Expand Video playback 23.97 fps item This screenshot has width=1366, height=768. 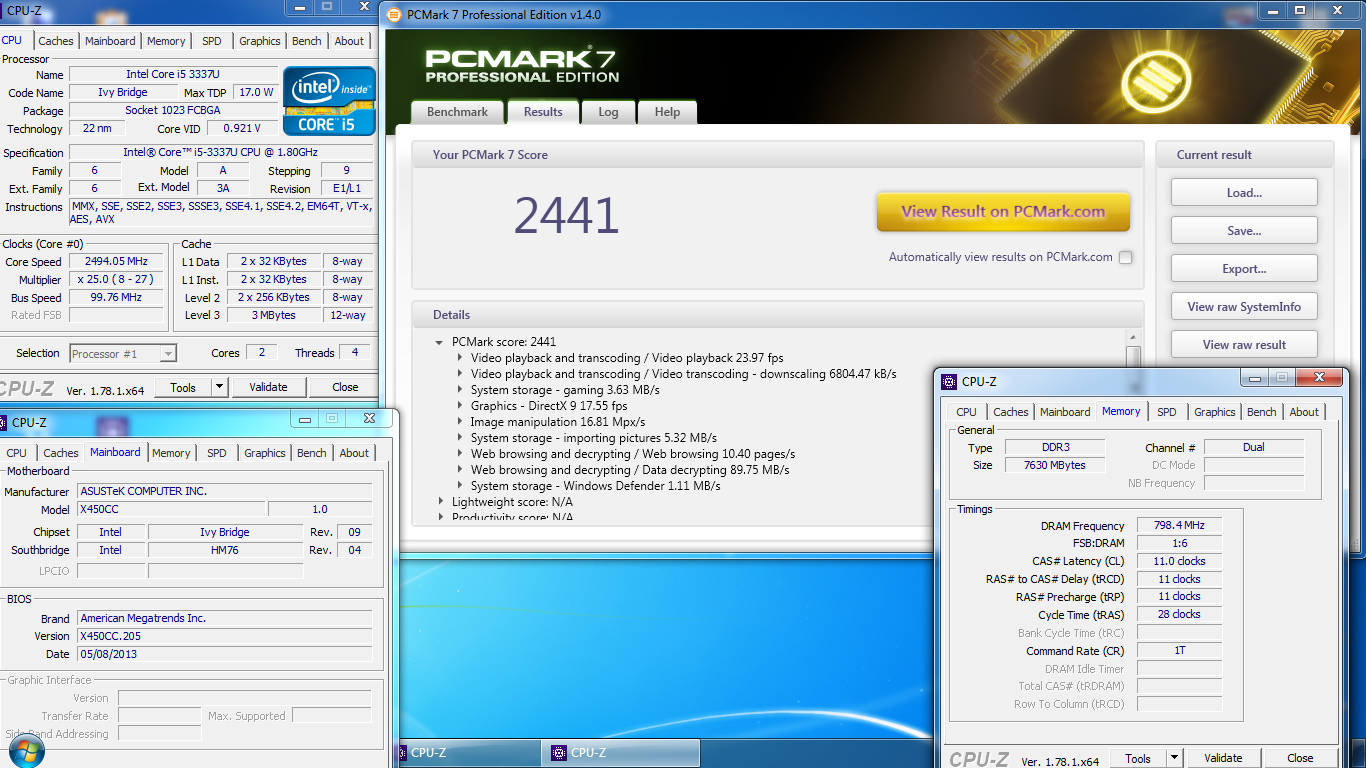click(x=460, y=358)
